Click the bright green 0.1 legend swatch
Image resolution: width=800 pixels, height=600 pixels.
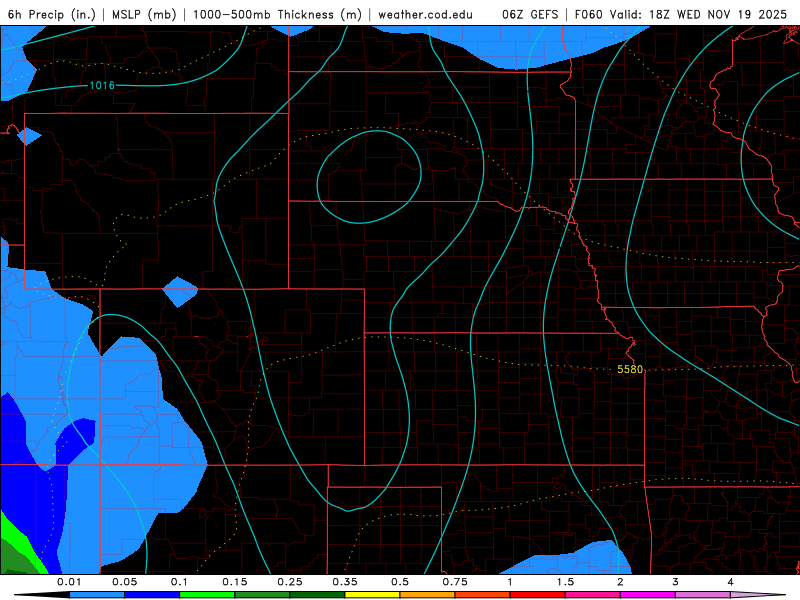pos(207,595)
